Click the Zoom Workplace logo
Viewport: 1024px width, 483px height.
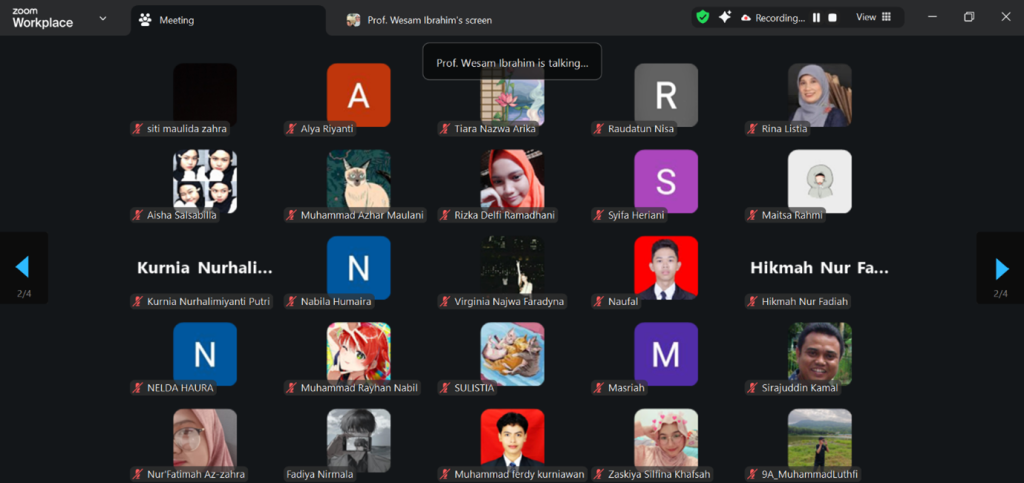42,18
